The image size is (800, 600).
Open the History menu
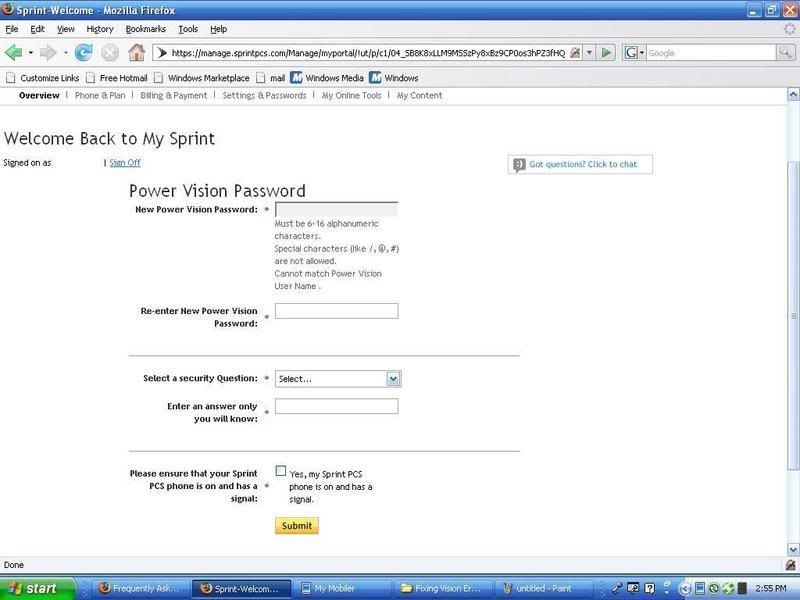pos(100,29)
